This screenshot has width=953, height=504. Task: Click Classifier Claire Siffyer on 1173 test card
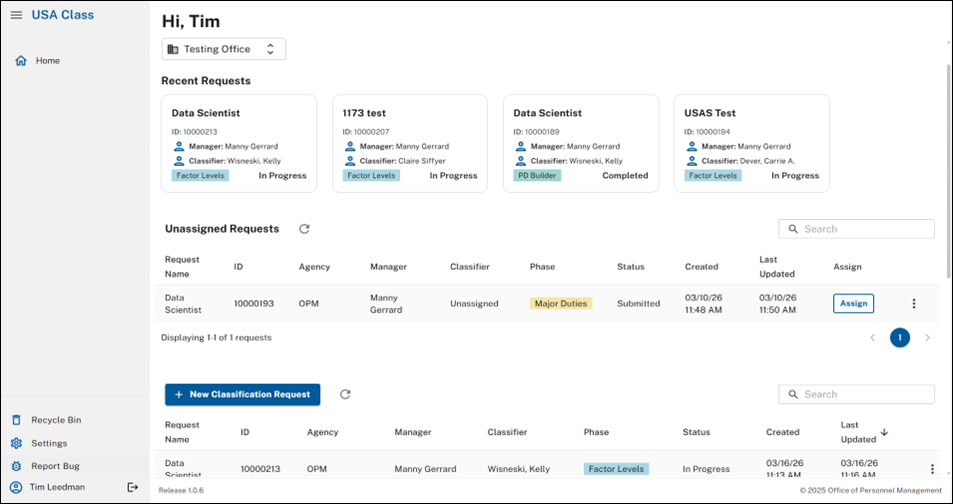coord(402,161)
